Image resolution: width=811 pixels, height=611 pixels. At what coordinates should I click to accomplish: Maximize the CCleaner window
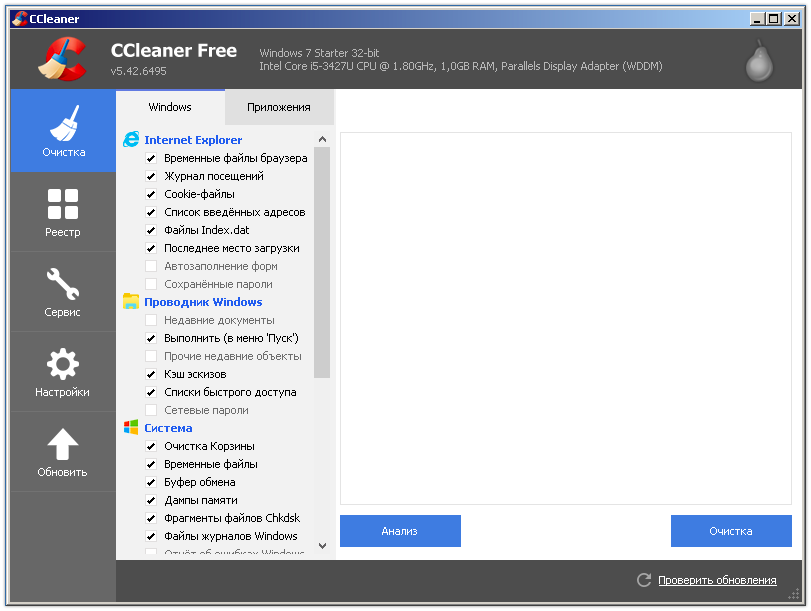point(774,19)
